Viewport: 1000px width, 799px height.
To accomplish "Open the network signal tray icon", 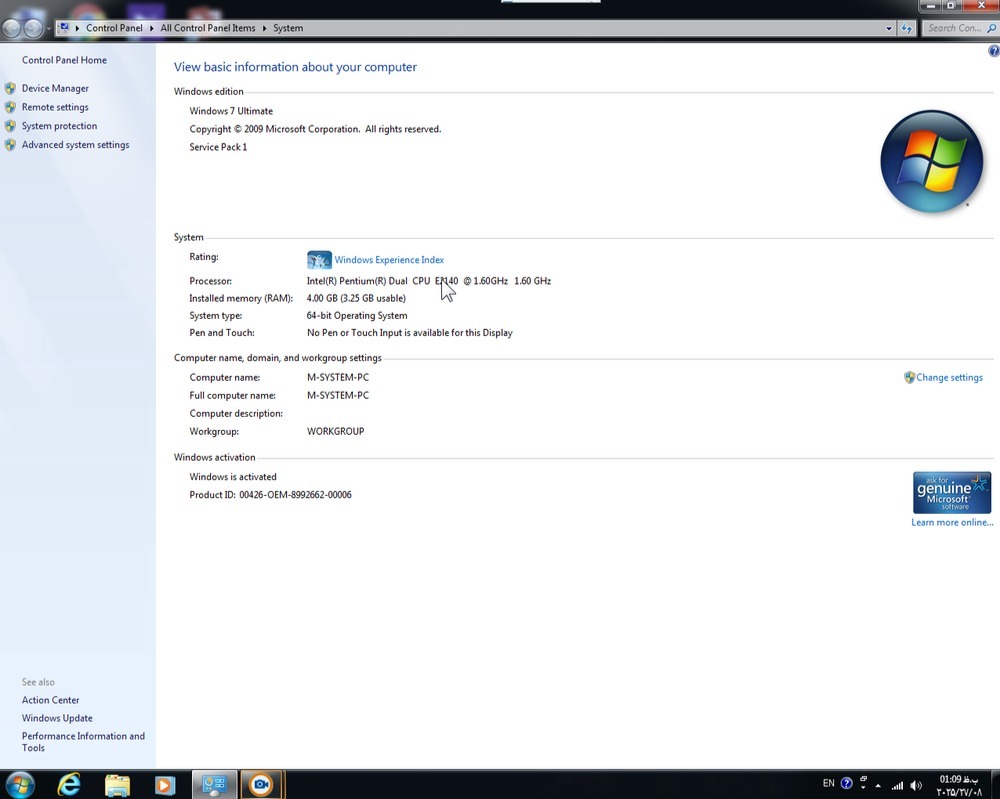I will 897,785.
